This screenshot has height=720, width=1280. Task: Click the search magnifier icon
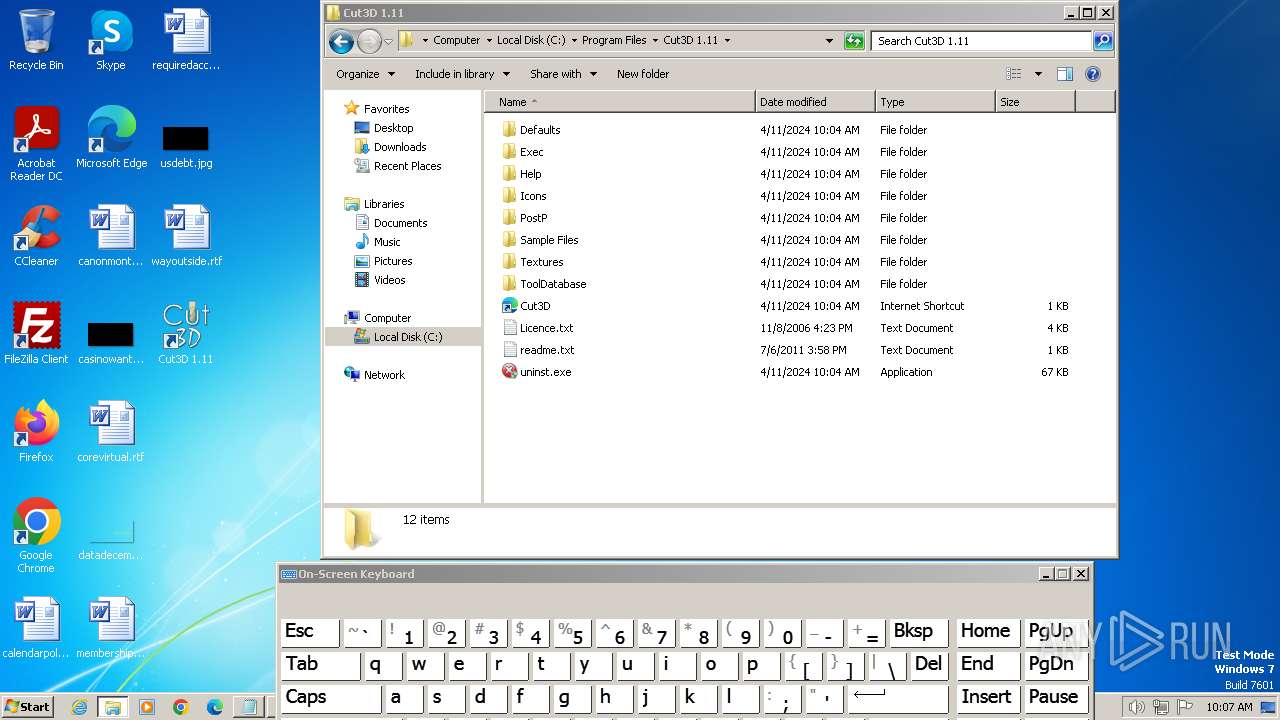tap(1103, 41)
